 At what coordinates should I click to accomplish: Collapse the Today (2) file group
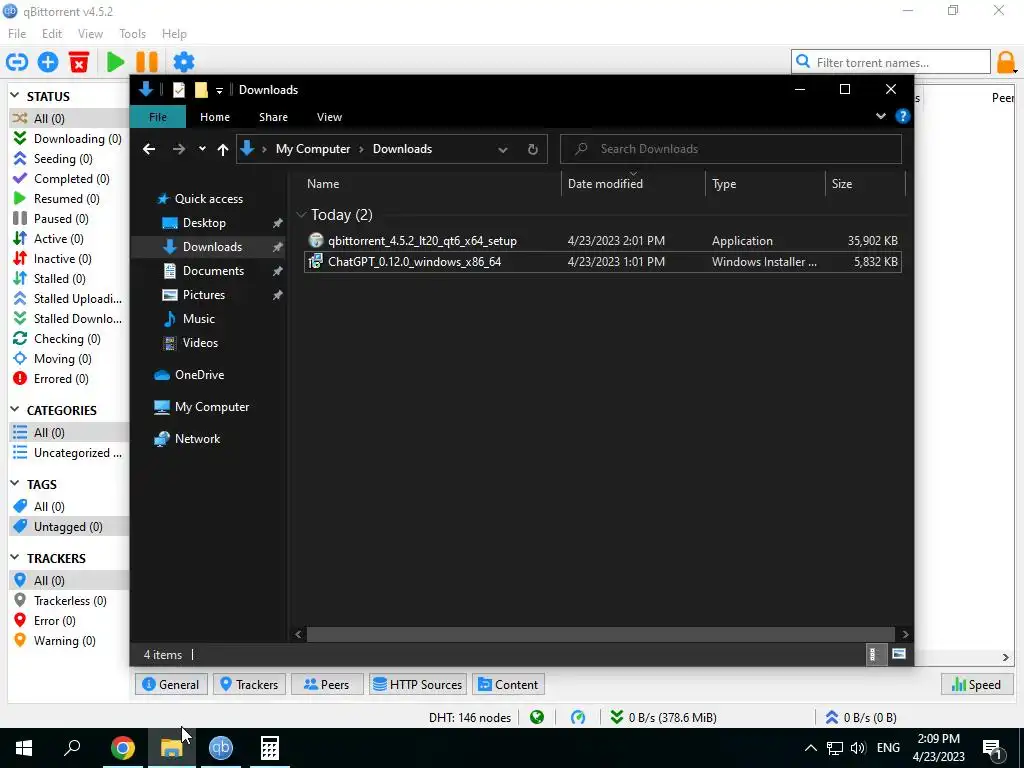(301, 214)
